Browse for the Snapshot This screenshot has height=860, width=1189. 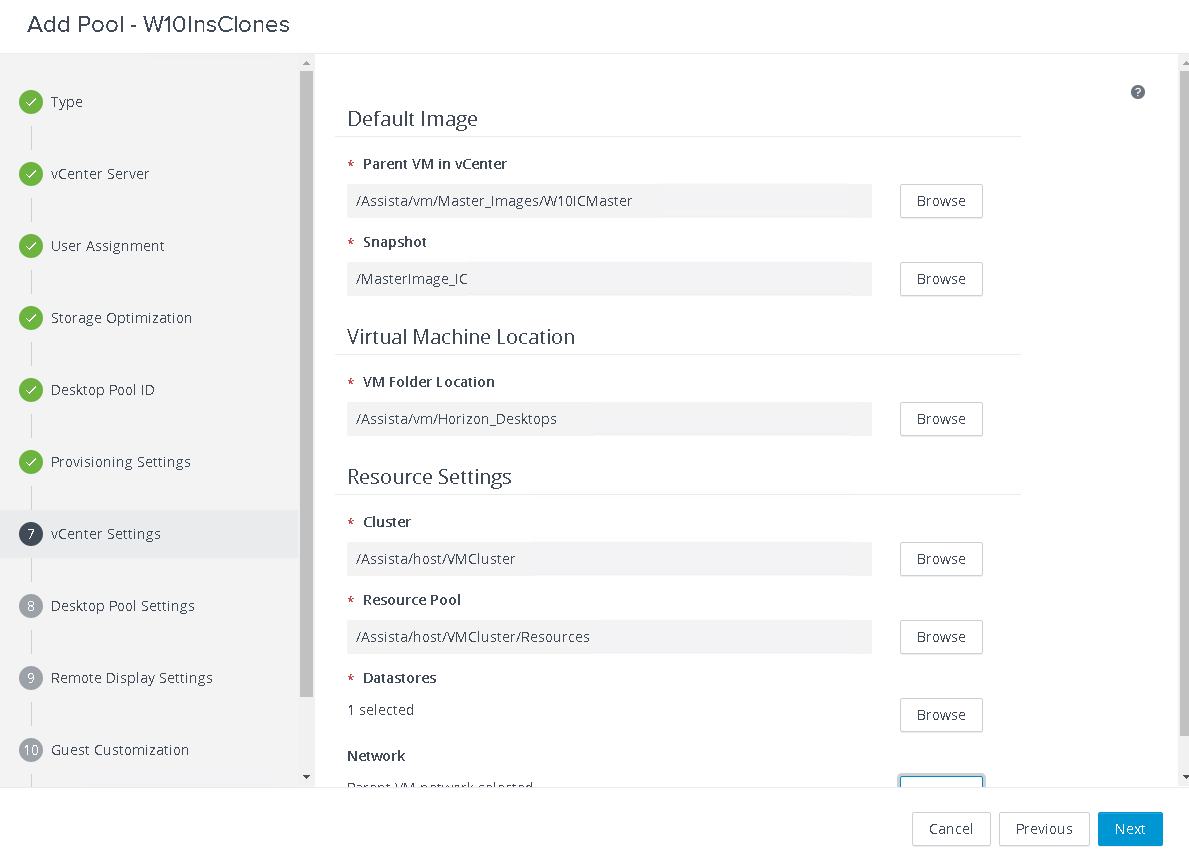pos(940,279)
